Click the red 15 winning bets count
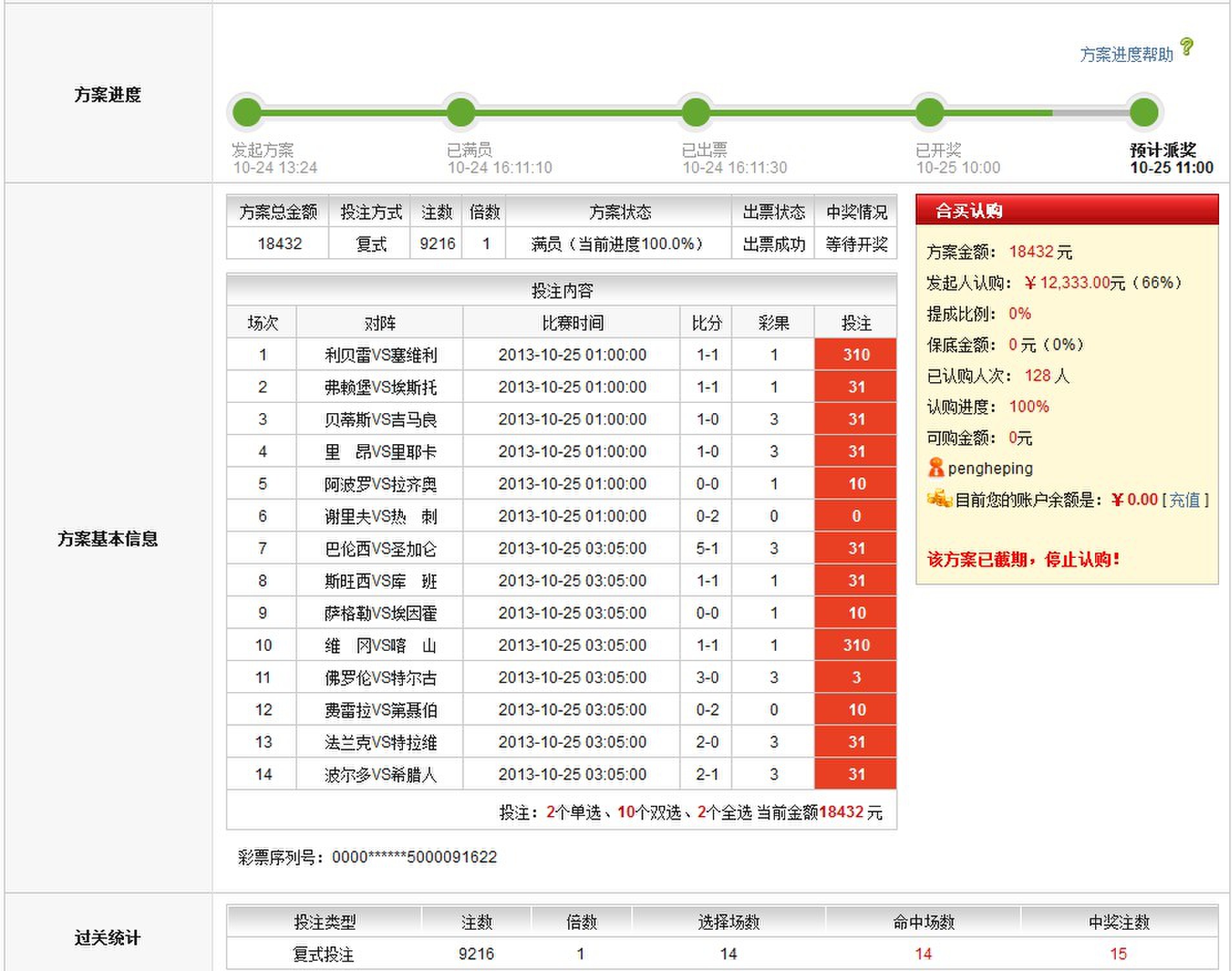Screen dimensions: 1232x971 click(x=1118, y=954)
